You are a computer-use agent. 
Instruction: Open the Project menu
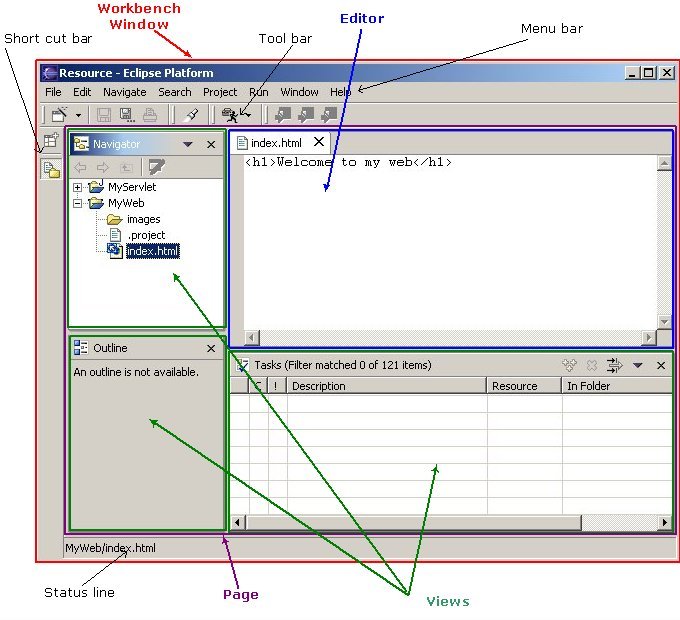tap(220, 92)
